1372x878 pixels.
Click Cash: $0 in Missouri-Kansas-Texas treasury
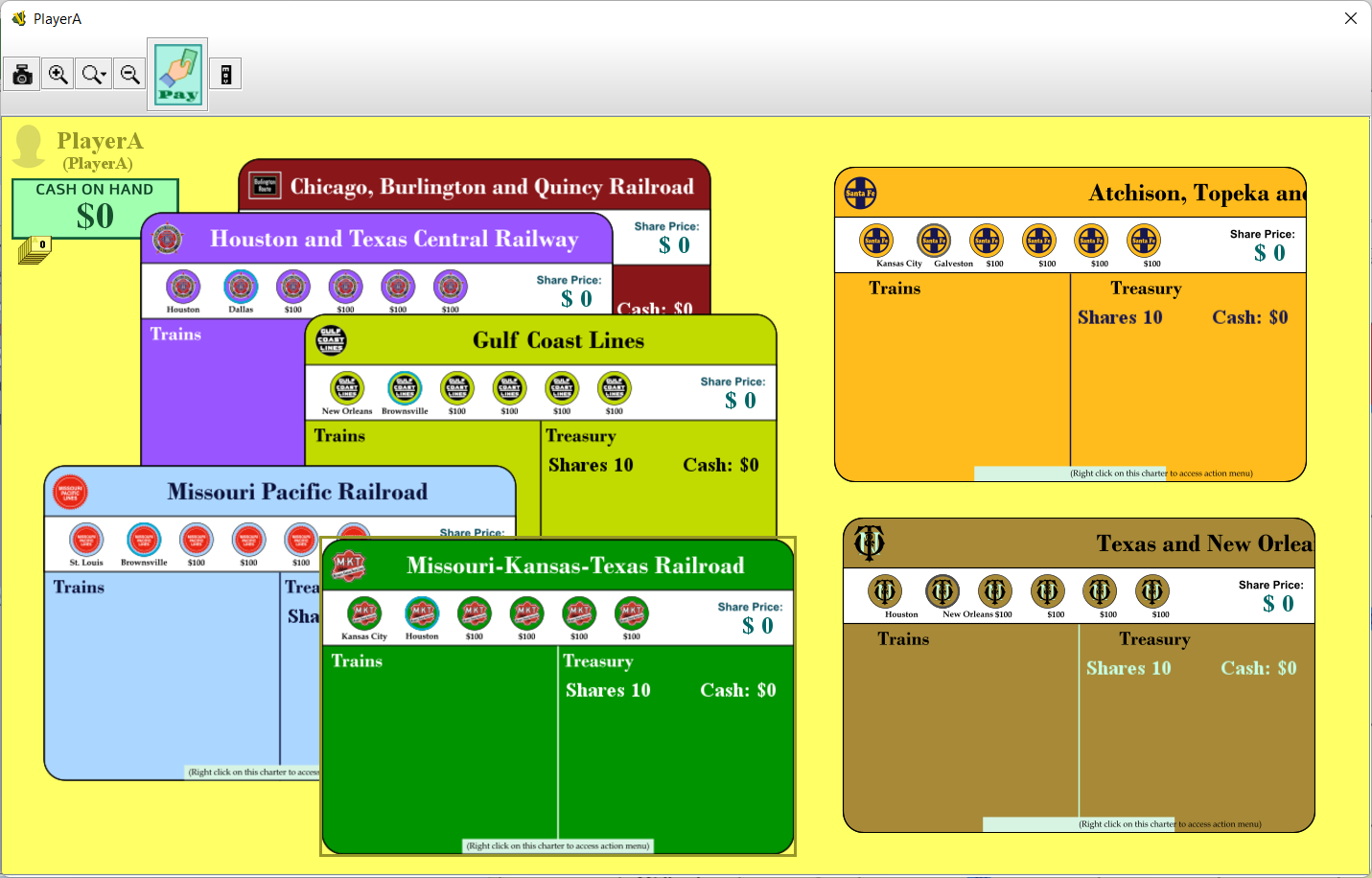pos(738,690)
